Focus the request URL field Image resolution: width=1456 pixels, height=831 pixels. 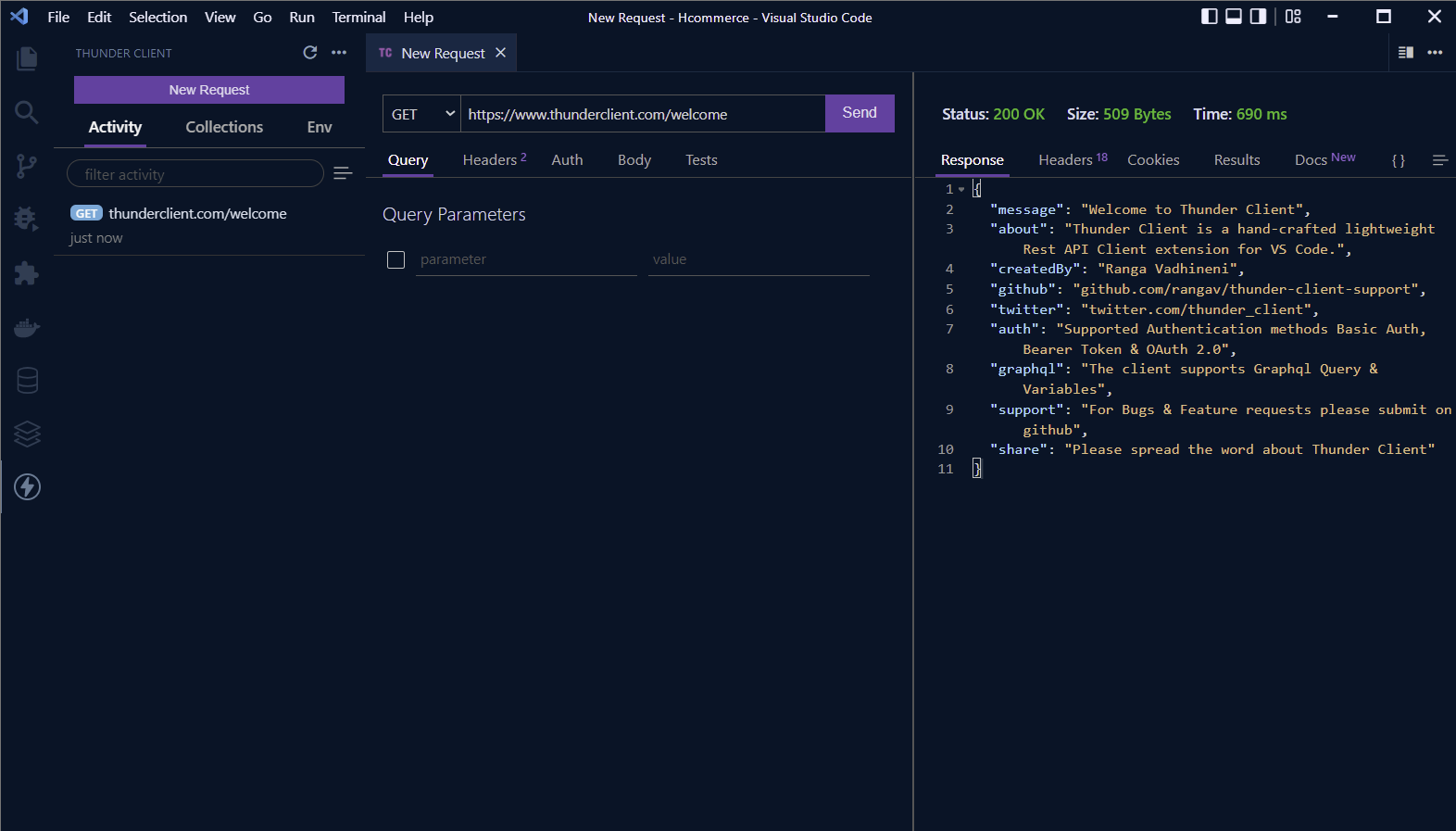click(x=643, y=114)
